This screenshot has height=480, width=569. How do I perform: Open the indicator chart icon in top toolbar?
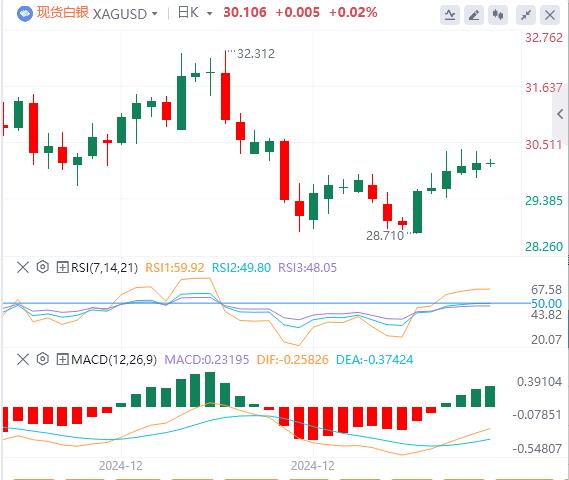[x=450, y=15]
